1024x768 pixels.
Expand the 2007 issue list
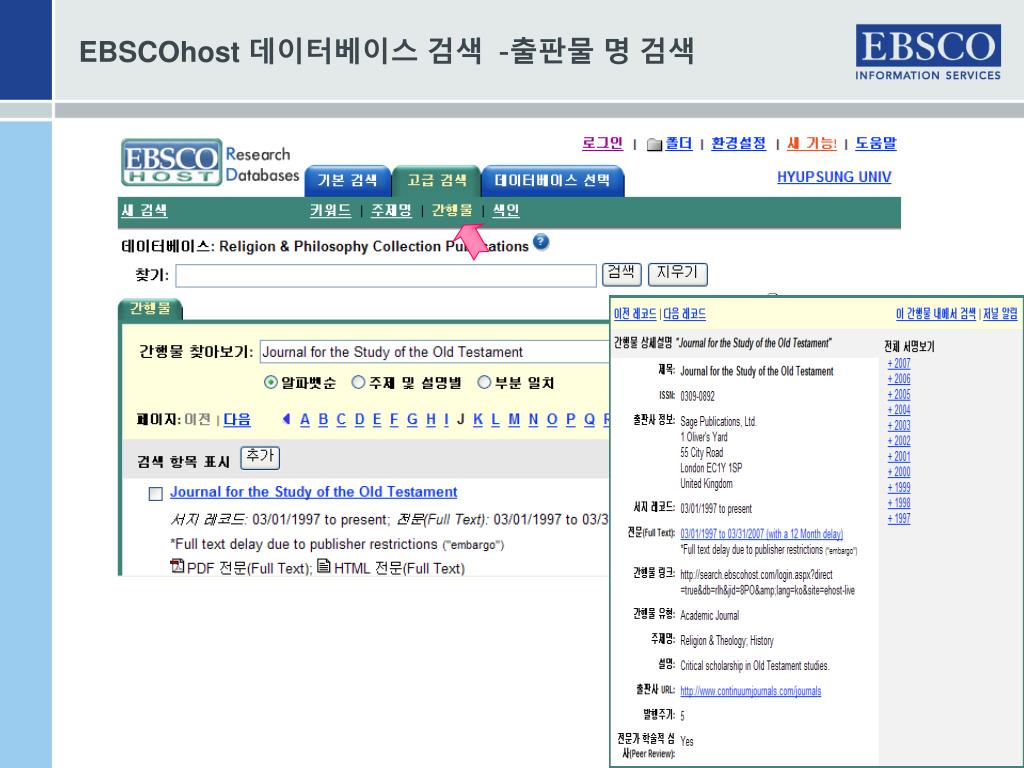click(x=899, y=364)
